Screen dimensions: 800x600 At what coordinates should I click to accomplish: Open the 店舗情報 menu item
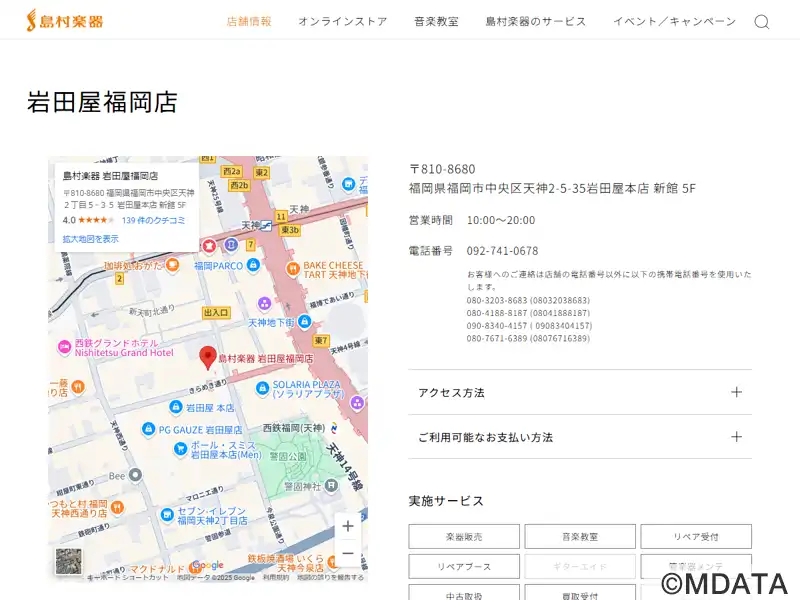tap(249, 21)
